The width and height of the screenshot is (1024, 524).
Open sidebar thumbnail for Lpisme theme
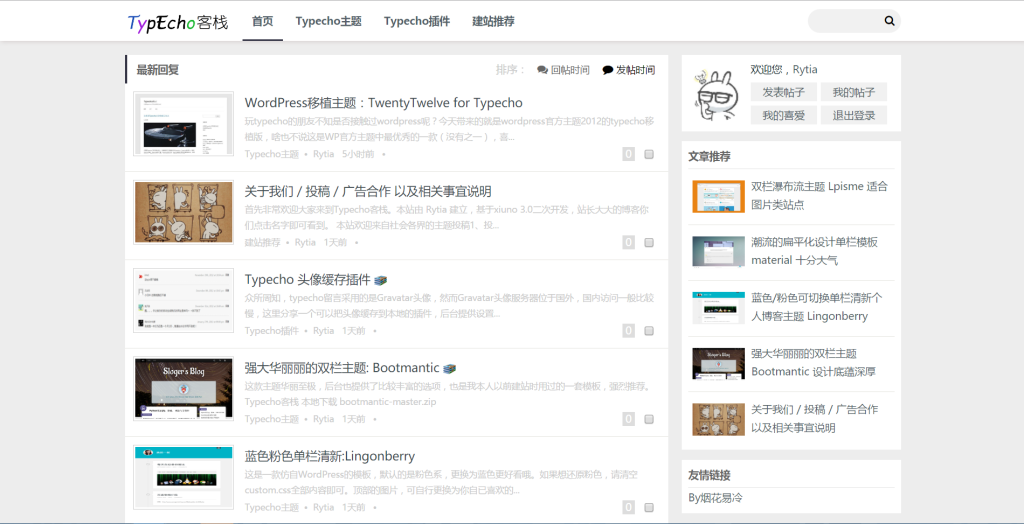point(718,196)
